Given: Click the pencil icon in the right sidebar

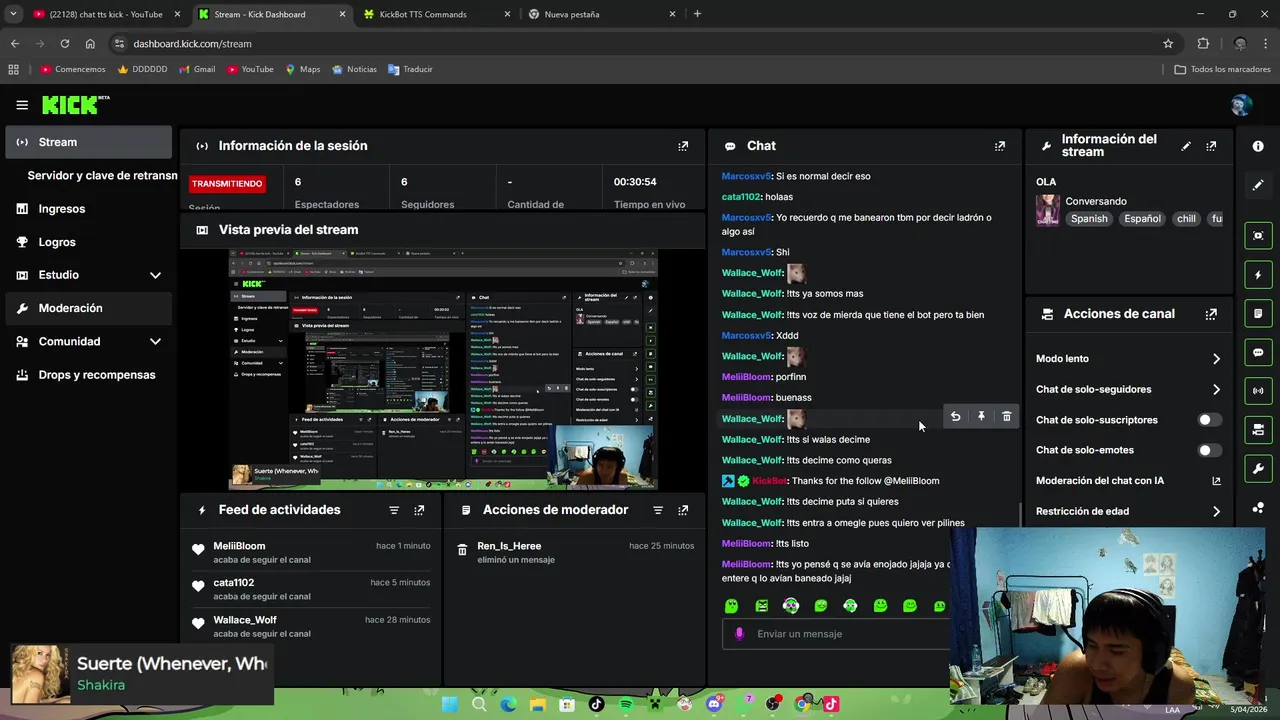Looking at the screenshot, I should pyautogui.click(x=1258, y=185).
